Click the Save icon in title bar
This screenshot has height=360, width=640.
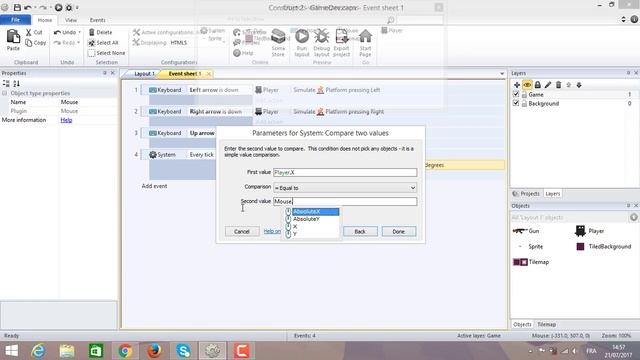click(x=17, y=7)
